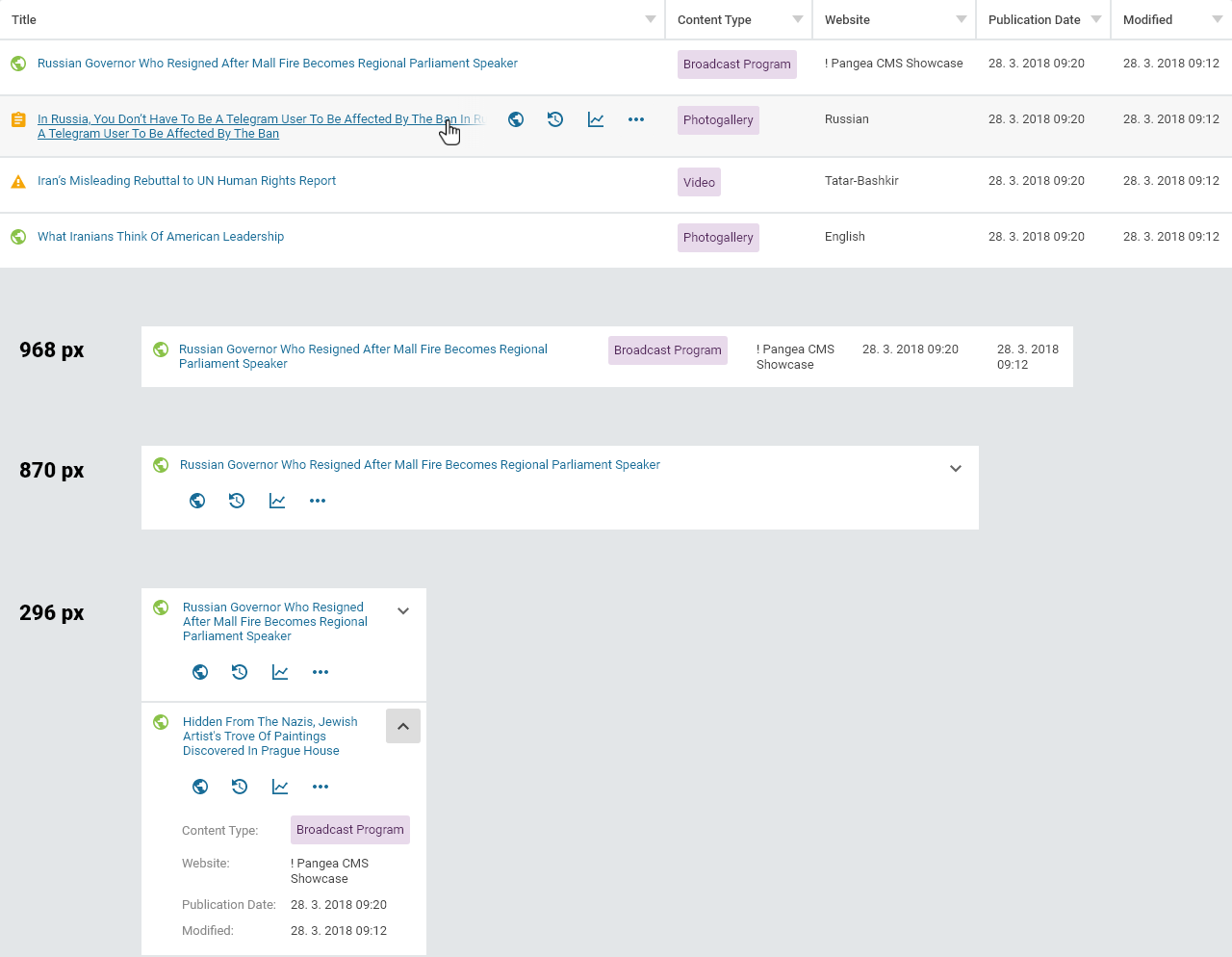The width and height of the screenshot is (1232, 957).
Task: Open What Iranians Think Of American Leadership link
Action: 161,237
